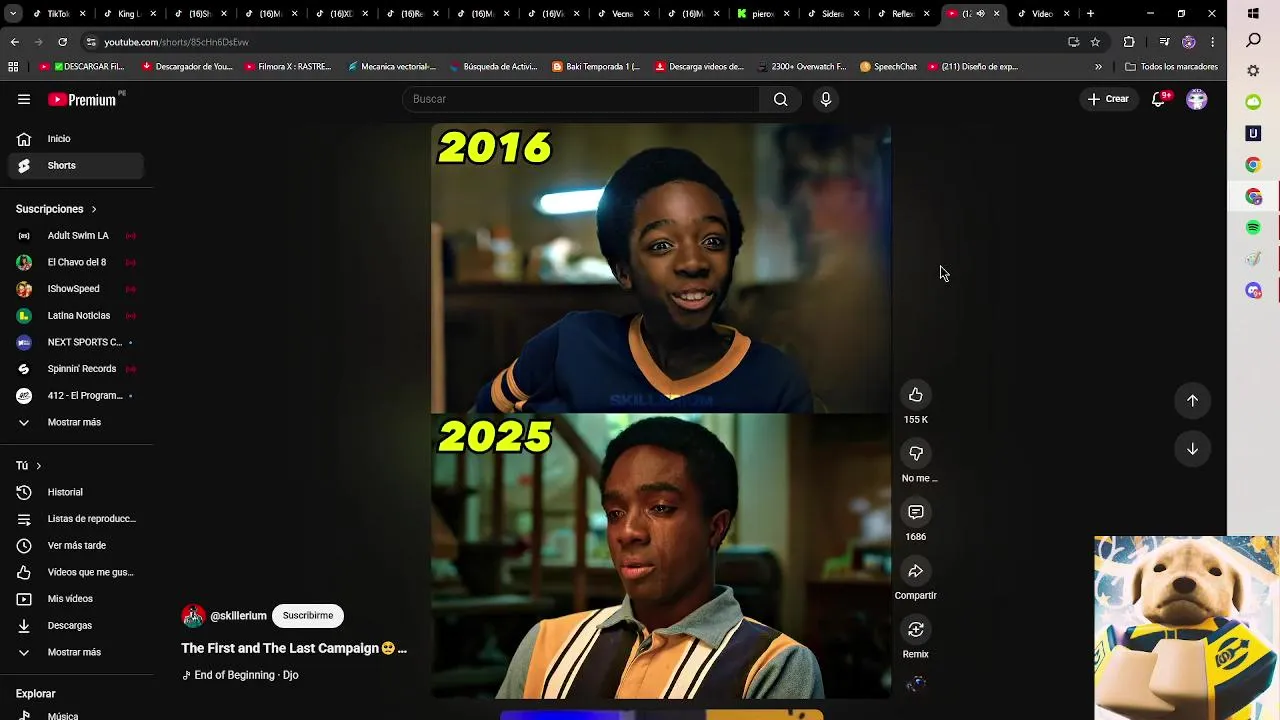Go to next Short with down arrow

[1192, 449]
